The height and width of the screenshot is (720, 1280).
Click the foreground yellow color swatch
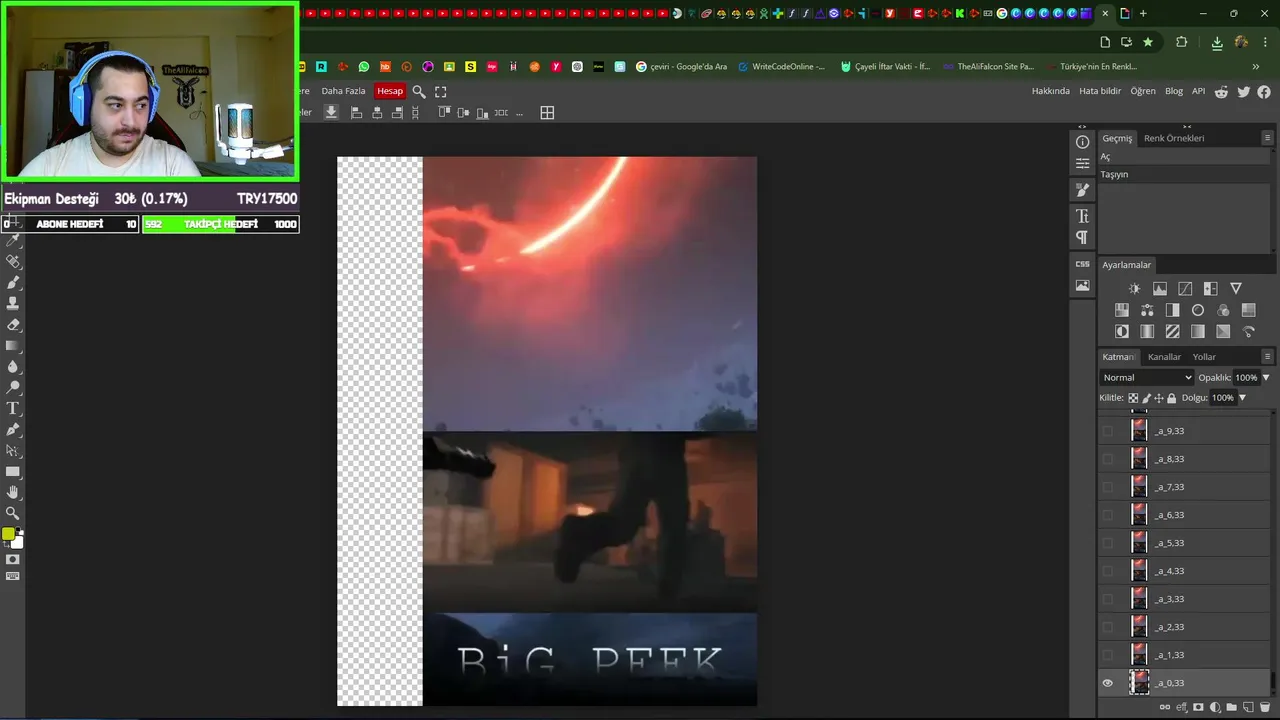[9, 534]
